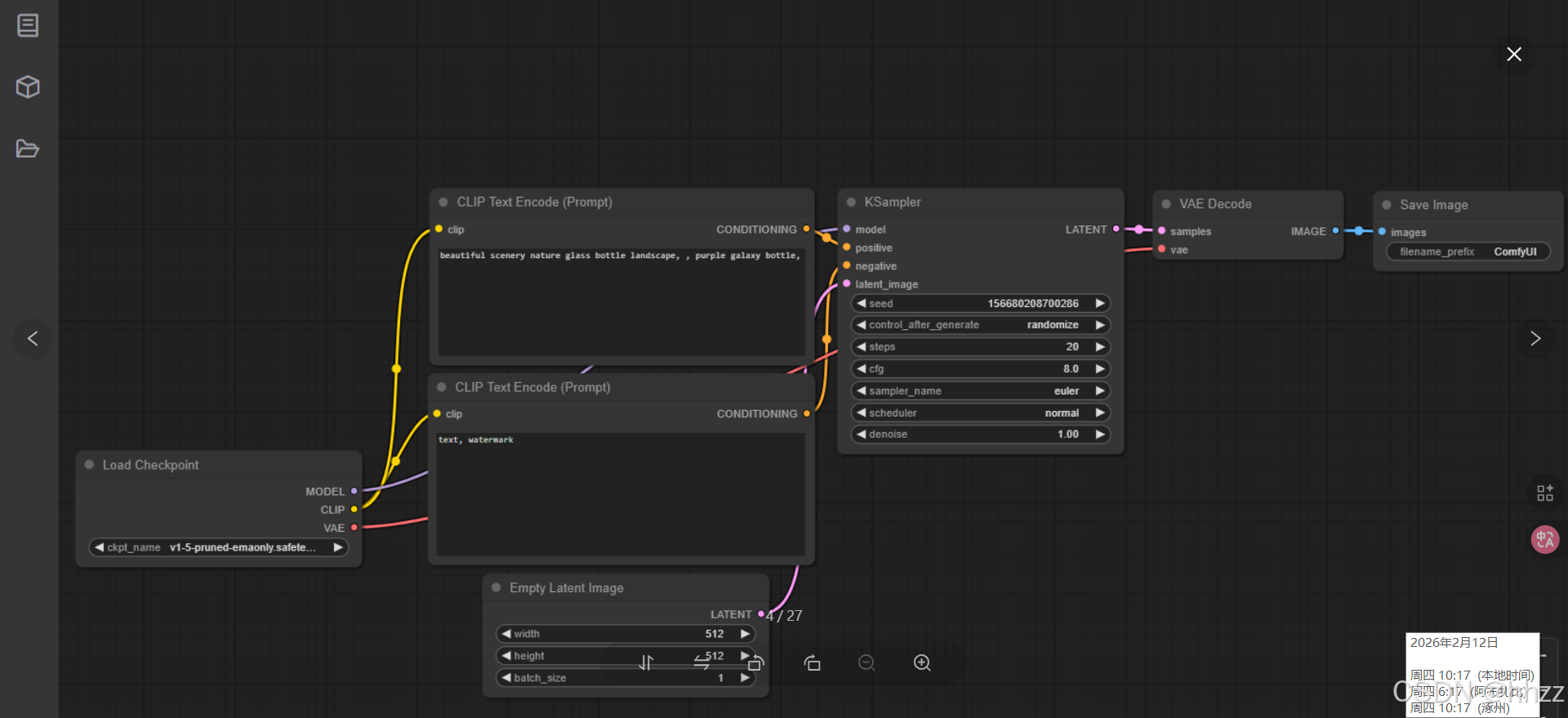
Task: Collapse the upper CLIP Text Encode node dot
Action: pyautogui.click(x=443, y=202)
